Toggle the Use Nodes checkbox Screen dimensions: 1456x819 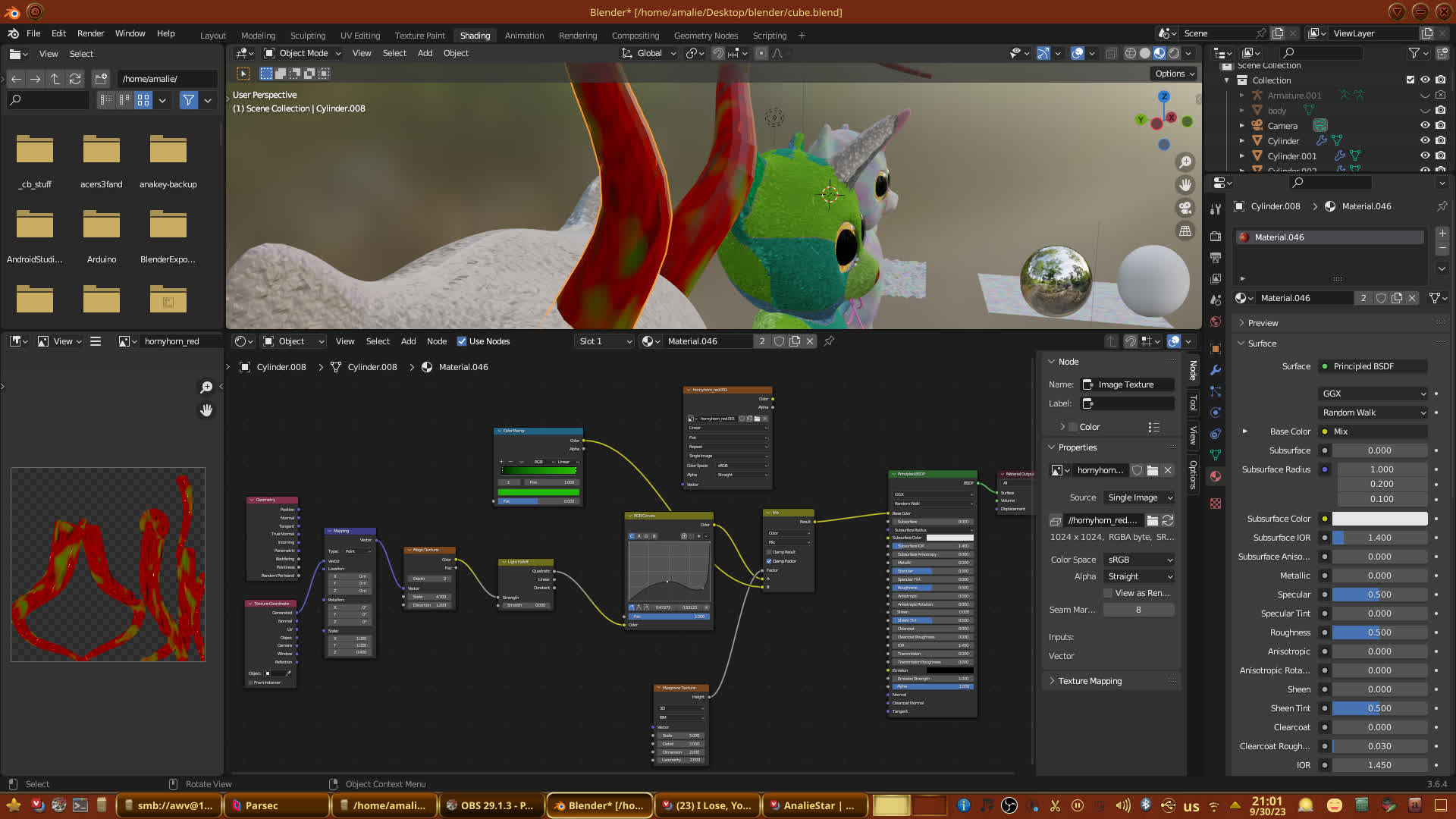462,341
